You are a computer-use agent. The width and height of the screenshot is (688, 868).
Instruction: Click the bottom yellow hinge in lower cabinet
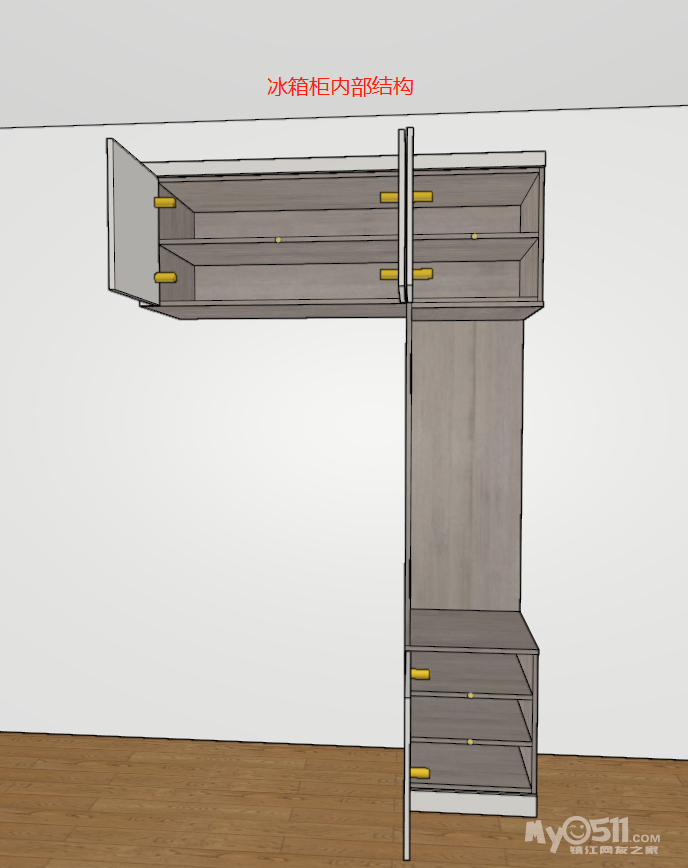pos(420,773)
